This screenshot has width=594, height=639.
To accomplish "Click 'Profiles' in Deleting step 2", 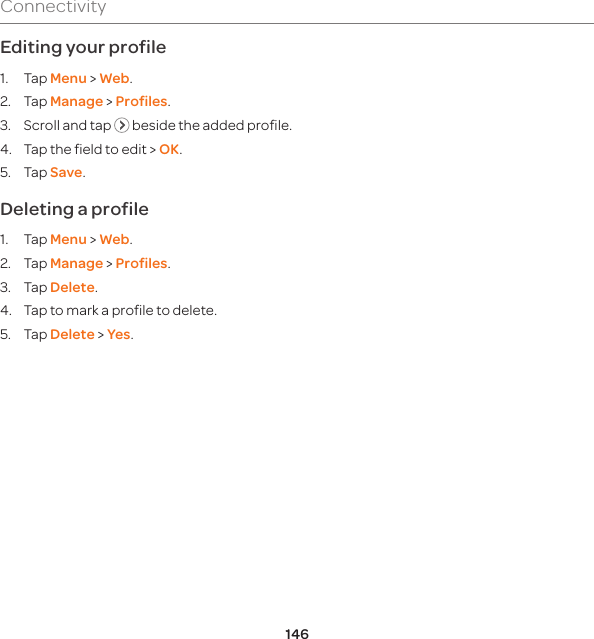I will [x=141, y=264].
